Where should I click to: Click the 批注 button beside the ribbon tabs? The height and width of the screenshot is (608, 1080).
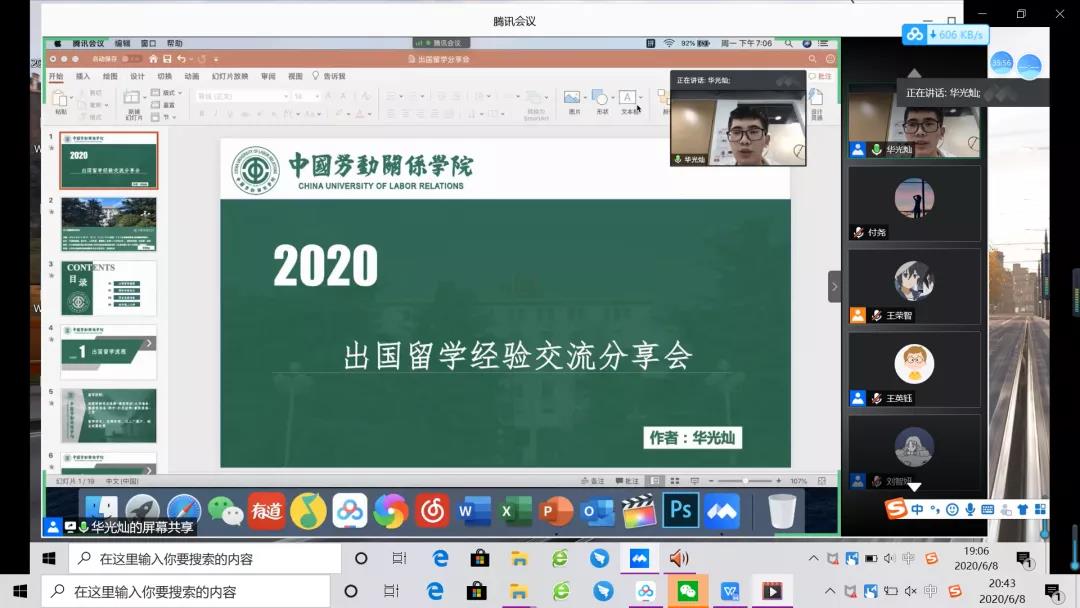[820, 76]
